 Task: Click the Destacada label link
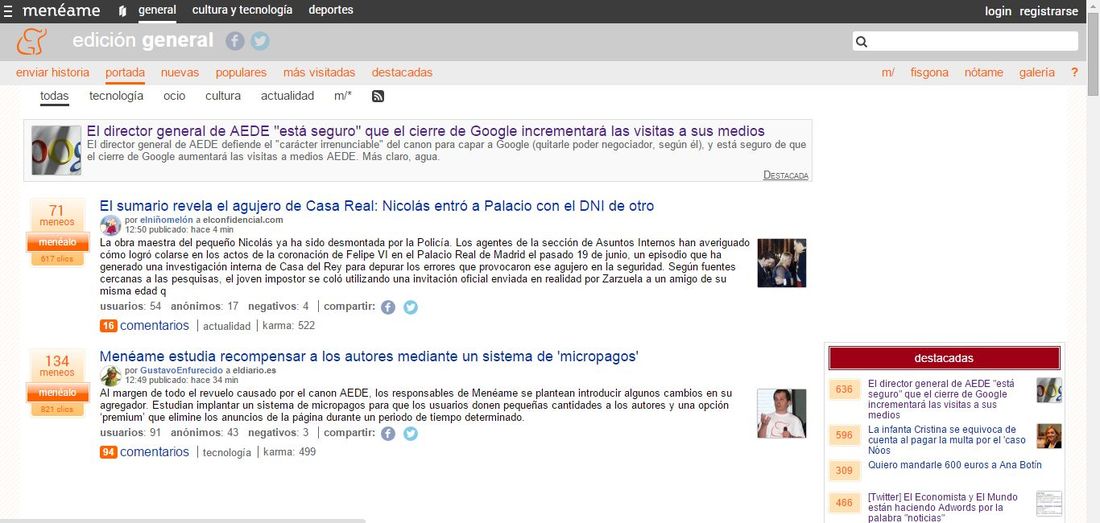click(786, 175)
